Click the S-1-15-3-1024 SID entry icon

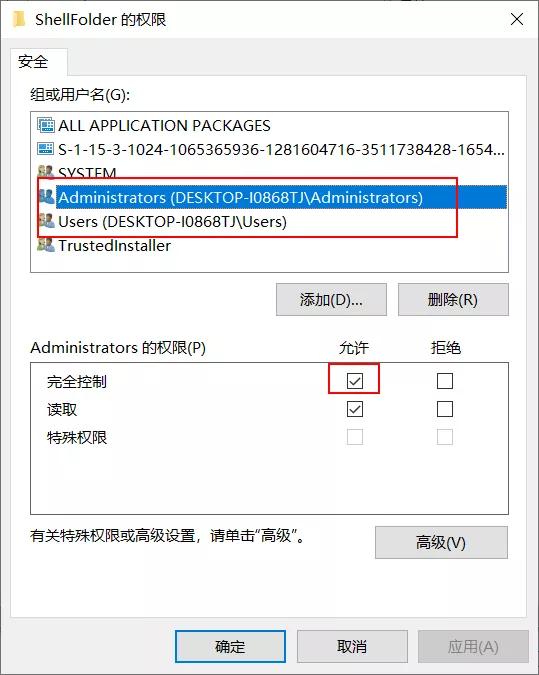[46, 149]
